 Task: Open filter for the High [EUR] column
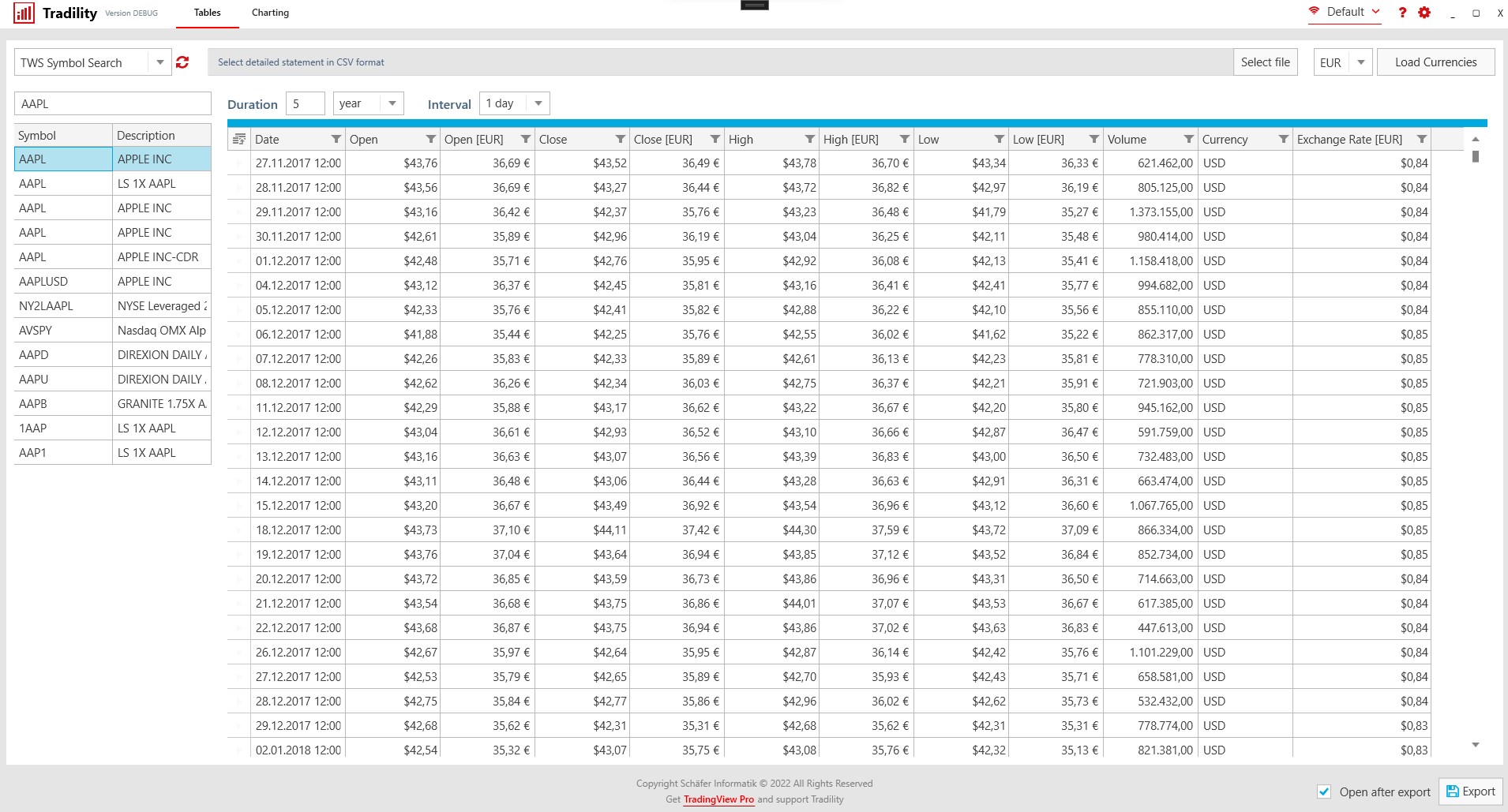point(904,140)
